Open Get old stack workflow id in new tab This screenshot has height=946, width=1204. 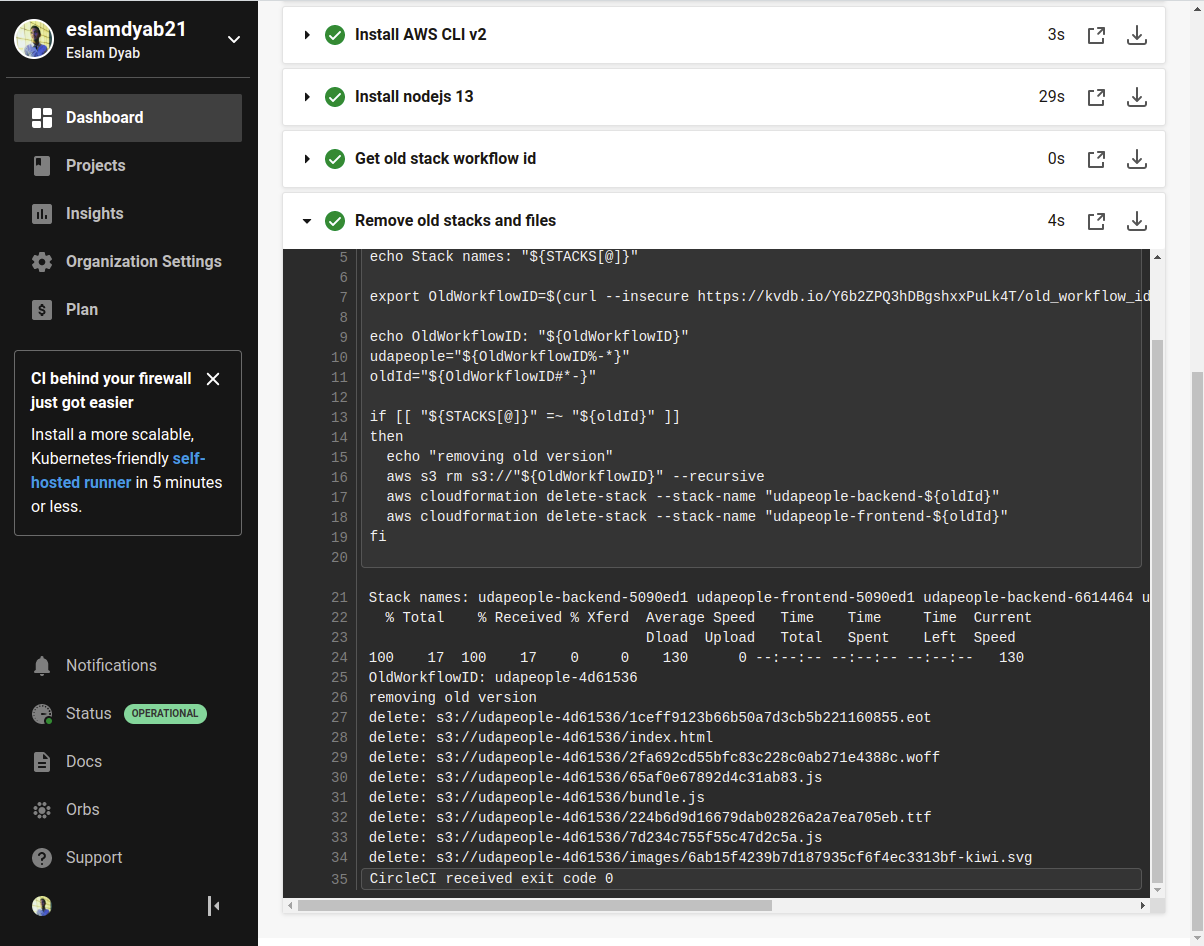pos(1096,159)
